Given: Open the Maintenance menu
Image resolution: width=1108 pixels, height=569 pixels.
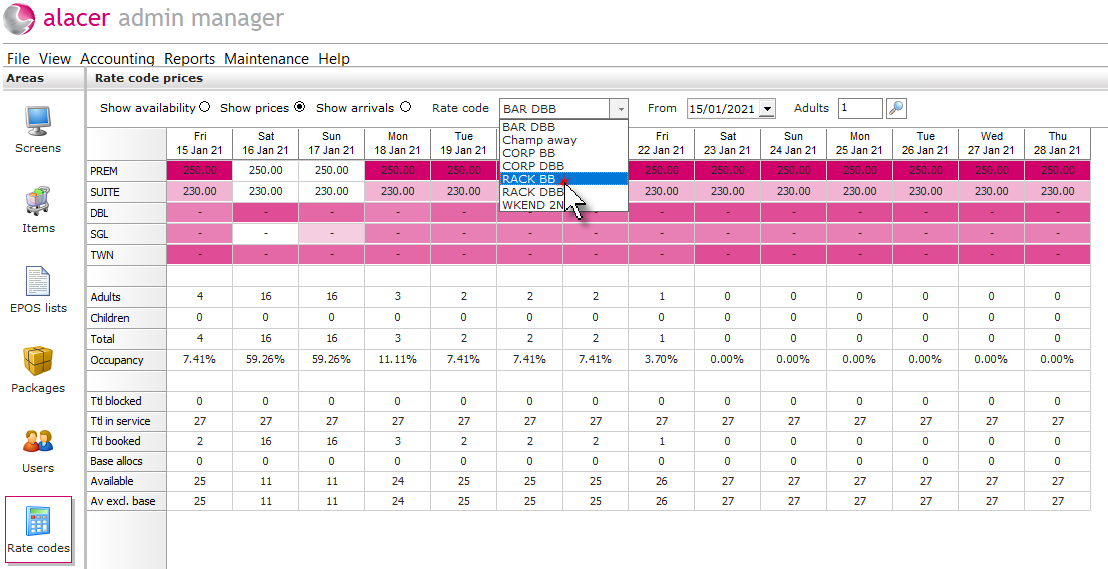Looking at the screenshot, I should tap(266, 59).
